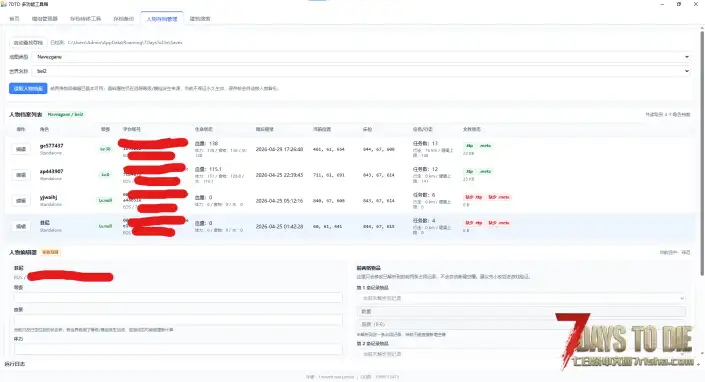The height and width of the screenshot is (382, 705).
Task: Click the green .meta tag for ap443907
Action: 485,171
